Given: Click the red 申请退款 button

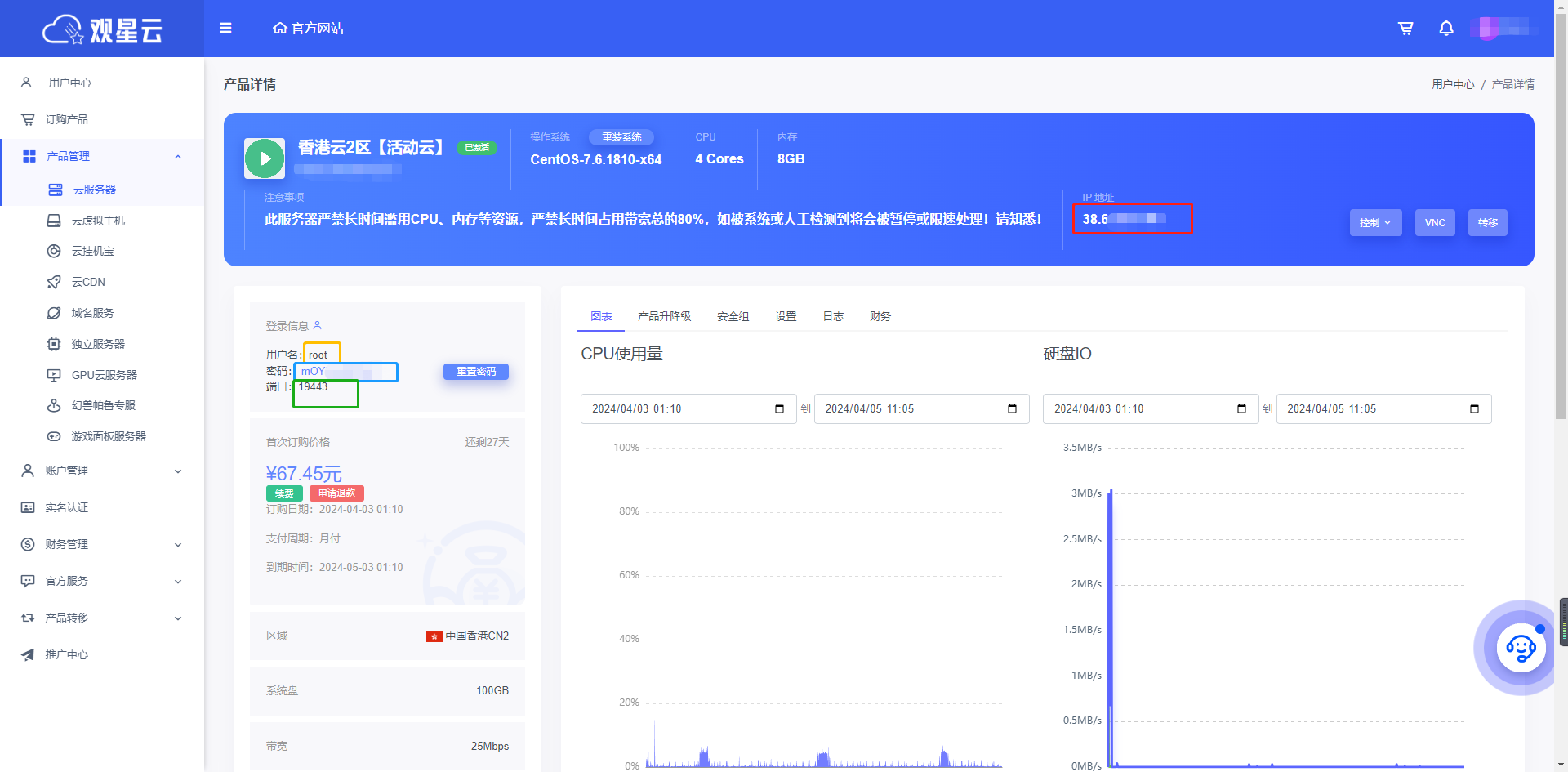Looking at the screenshot, I should 336,493.
